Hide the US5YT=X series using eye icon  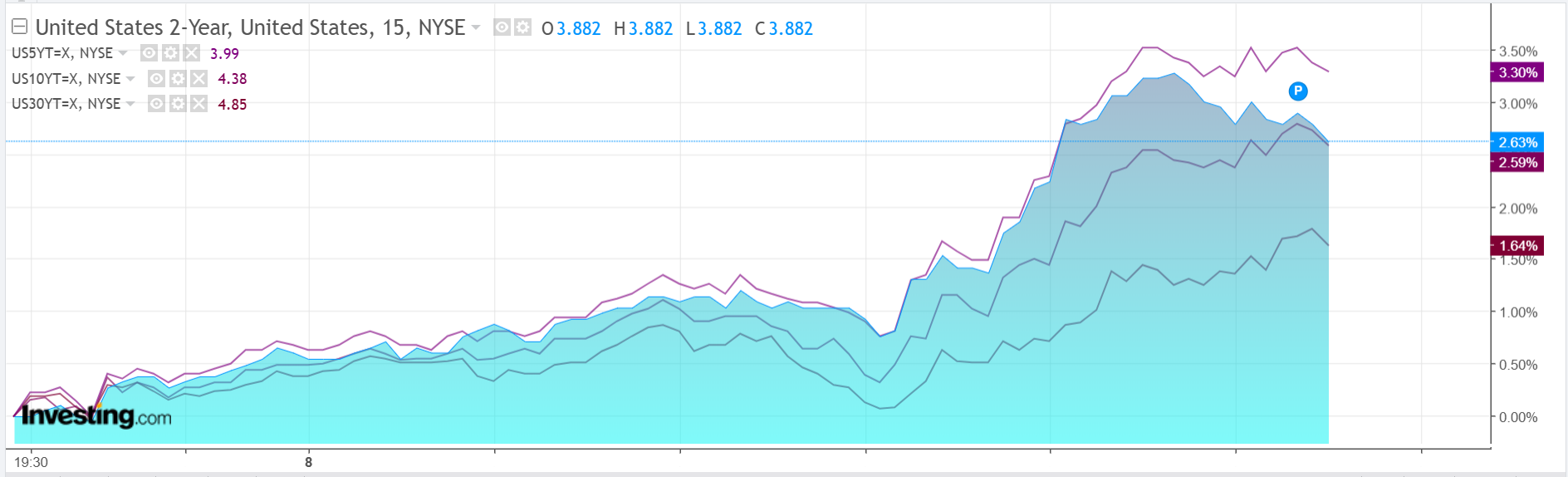pyautogui.click(x=149, y=53)
